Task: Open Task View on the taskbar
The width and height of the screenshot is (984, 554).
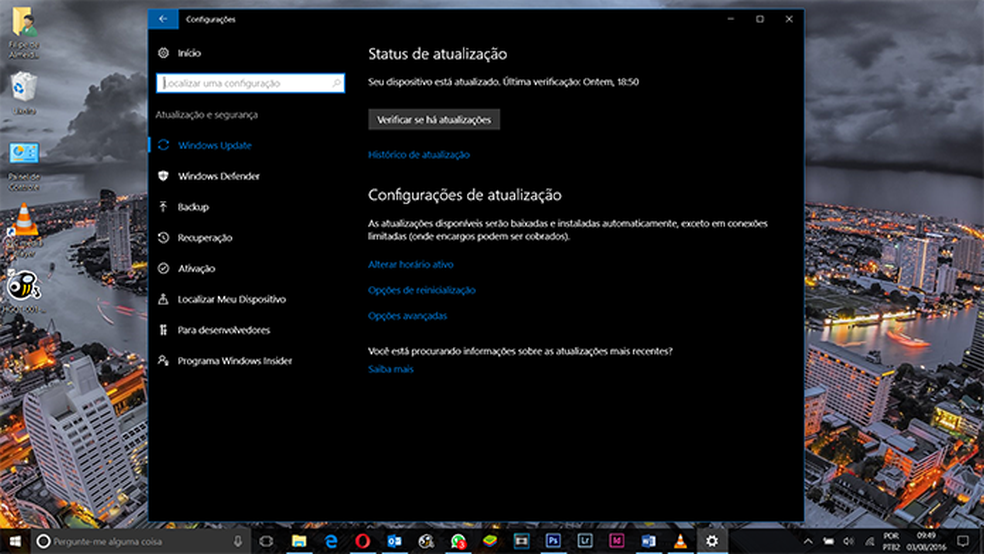Action: pos(266,541)
